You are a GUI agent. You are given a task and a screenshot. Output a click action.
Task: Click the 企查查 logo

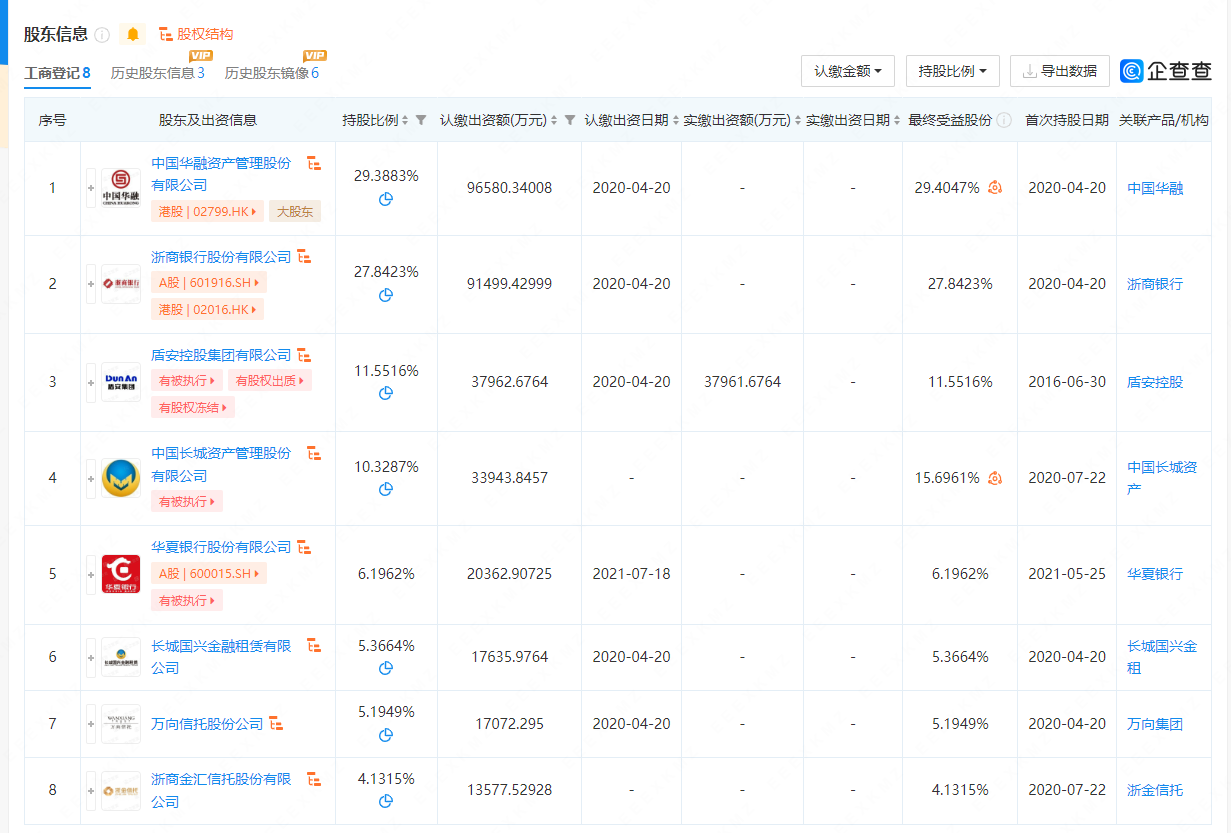[x=1167, y=71]
